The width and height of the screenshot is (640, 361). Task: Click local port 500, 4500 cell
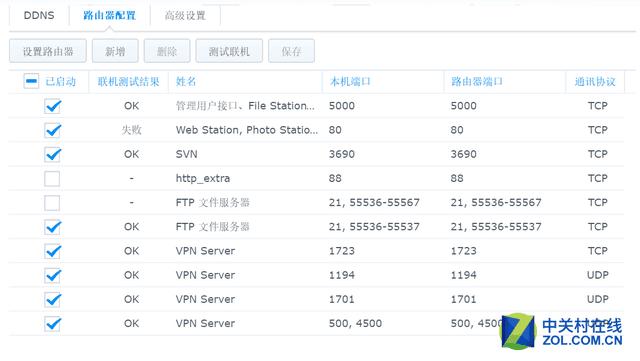[356, 323]
